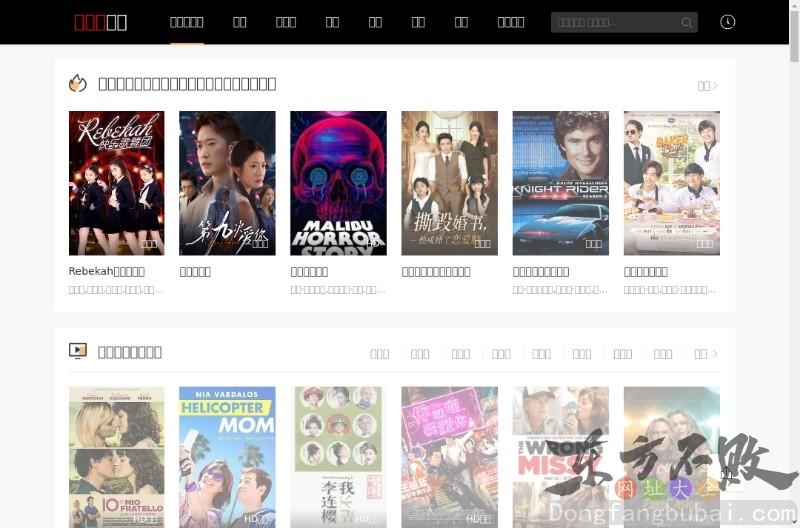Click the red and white site logo
800x528 pixels.
(x=100, y=22)
